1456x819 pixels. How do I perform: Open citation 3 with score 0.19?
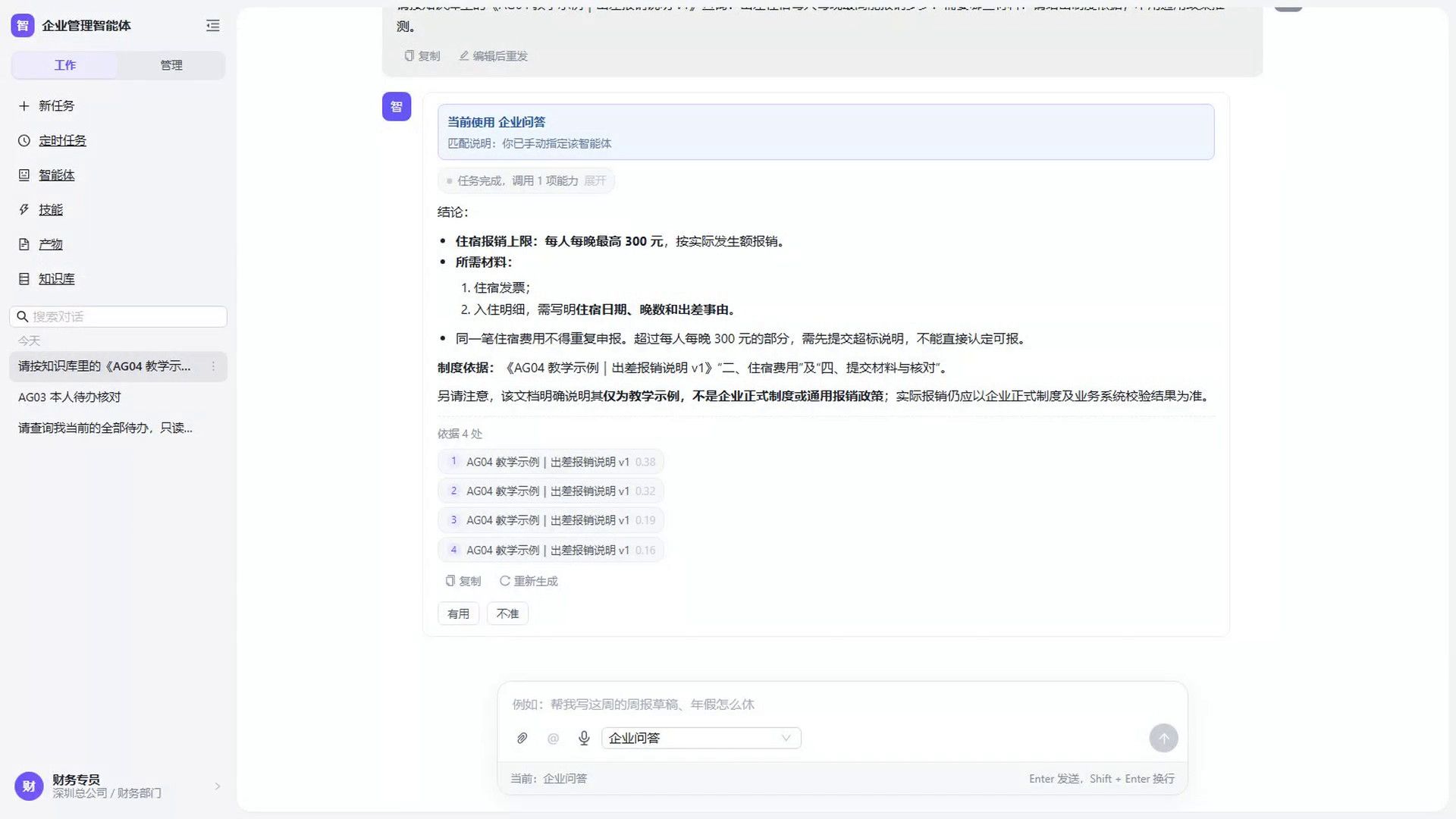coord(551,520)
